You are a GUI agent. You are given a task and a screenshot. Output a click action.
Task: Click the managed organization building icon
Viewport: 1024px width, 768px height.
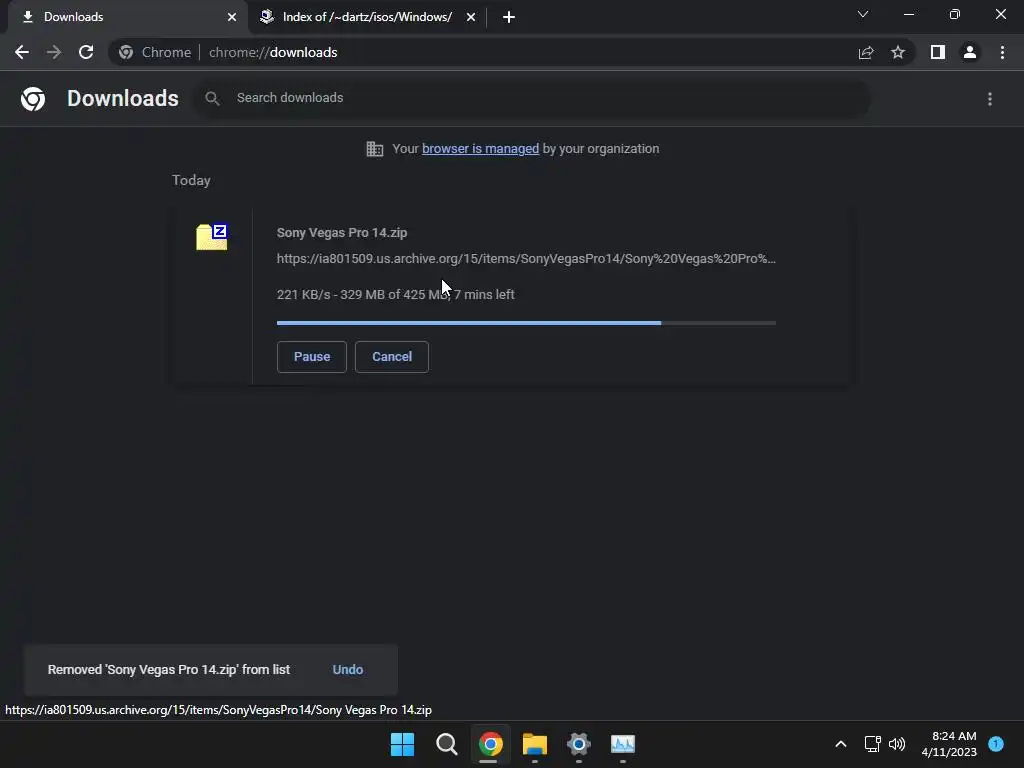point(375,149)
